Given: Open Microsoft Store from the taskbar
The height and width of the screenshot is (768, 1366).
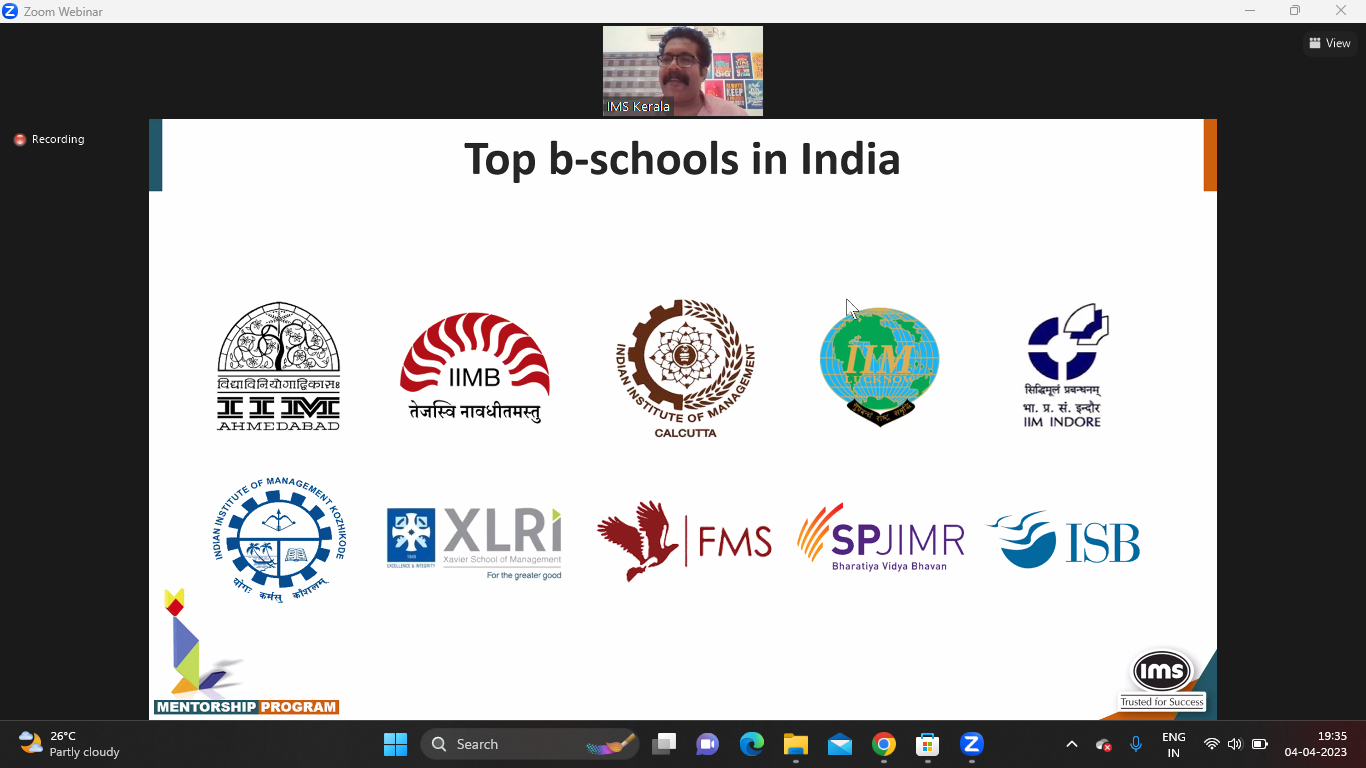Looking at the screenshot, I should [927, 744].
